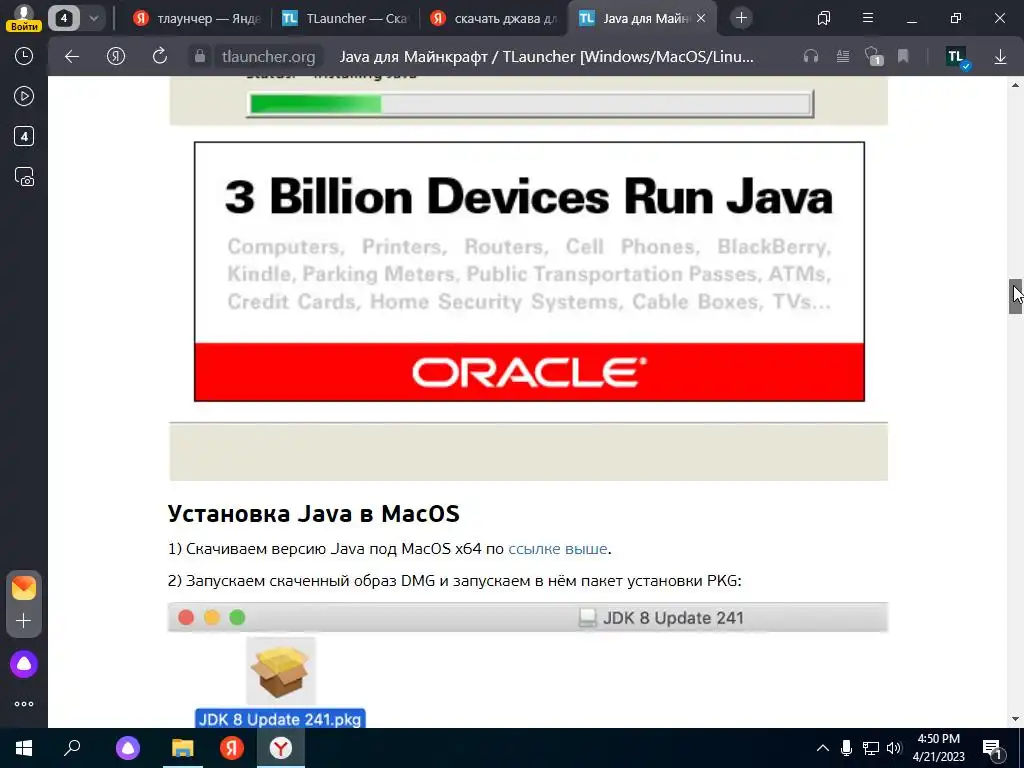Open the TLauncher extension icon
Viewport: 1024px width, 768px height.
(x=957, y=57)
